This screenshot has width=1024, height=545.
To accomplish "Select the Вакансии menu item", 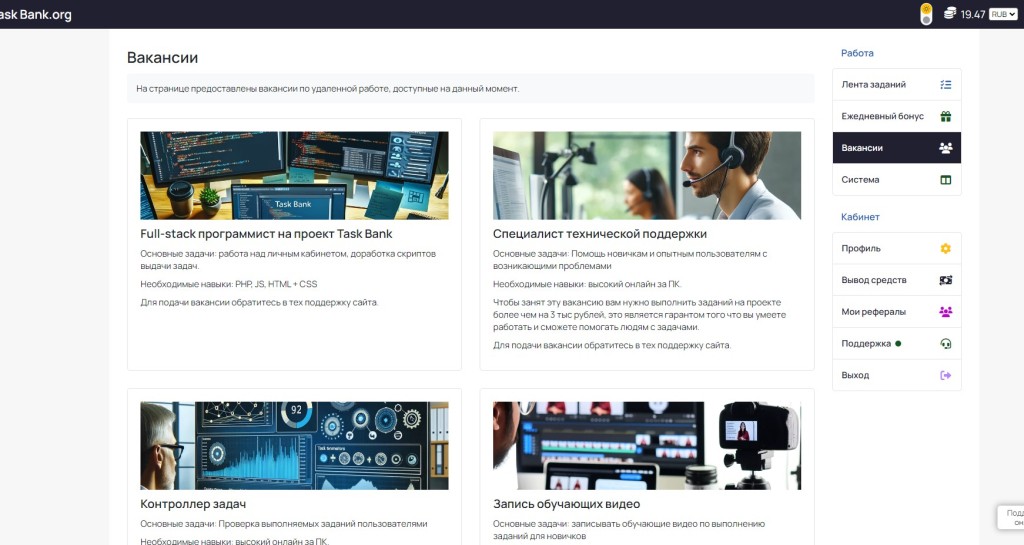I will point(896,148).
